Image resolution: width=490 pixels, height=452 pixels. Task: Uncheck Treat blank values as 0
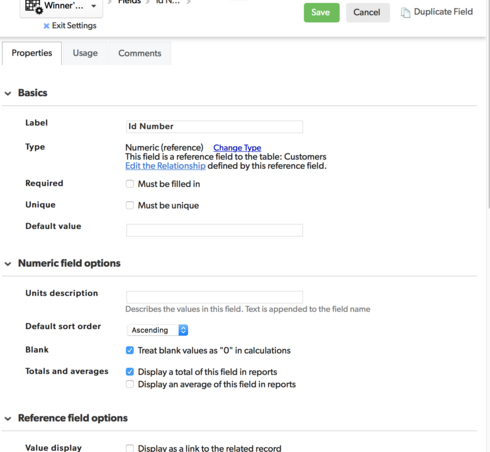(x=130, y=350)
